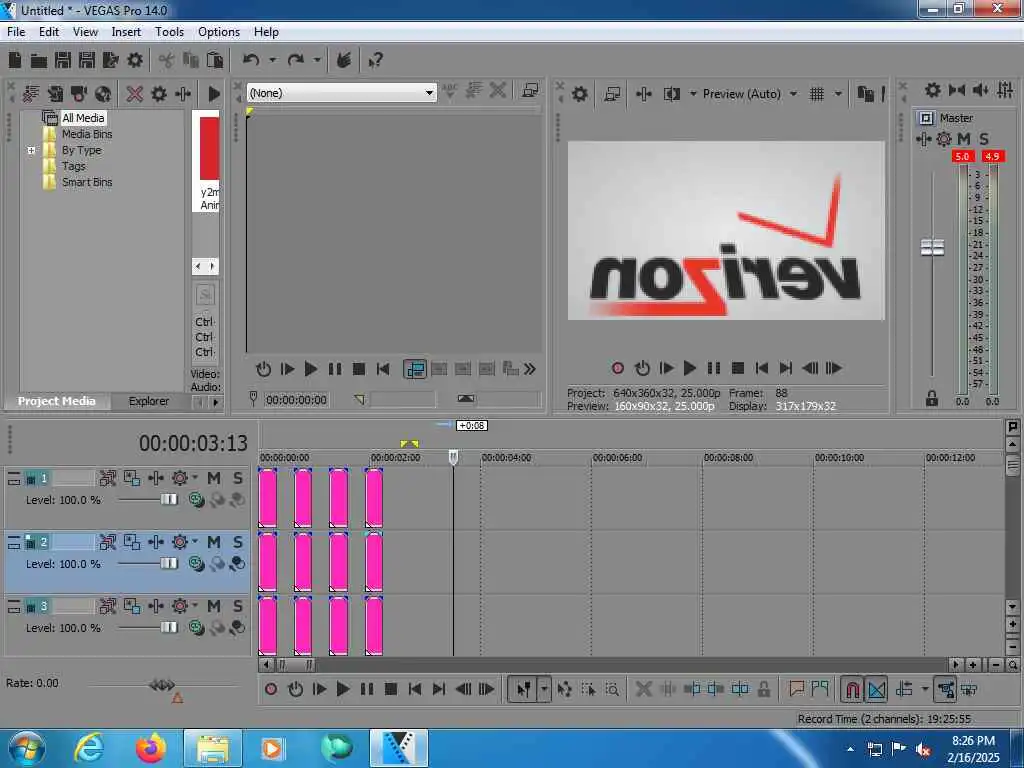The width and height of the screenshot is (1024, 768).
Task: Open Overlays grid icon in preview
Action: click(816, 94)
